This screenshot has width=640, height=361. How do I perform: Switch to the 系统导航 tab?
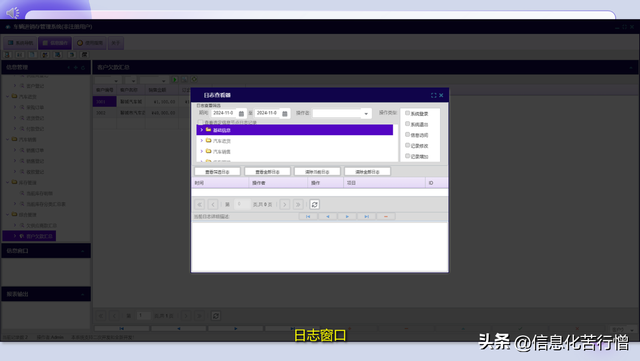click(x=20, y=43)
